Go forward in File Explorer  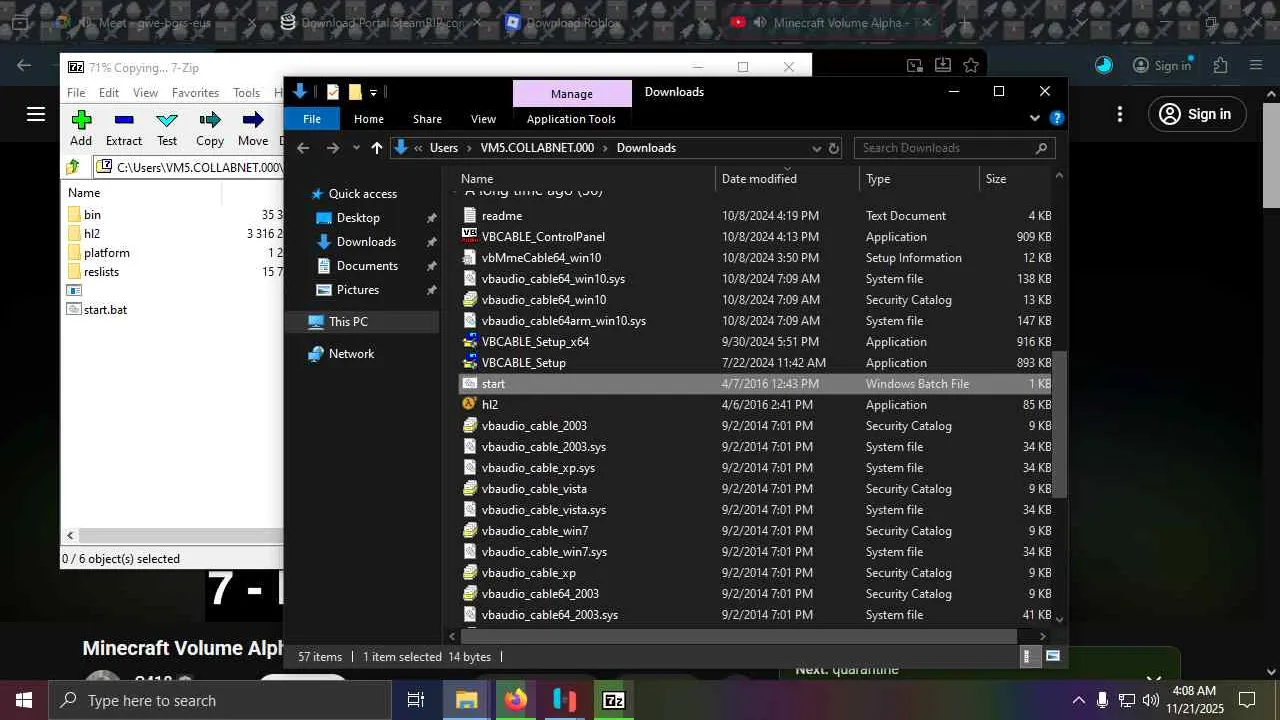pos(333,148)
